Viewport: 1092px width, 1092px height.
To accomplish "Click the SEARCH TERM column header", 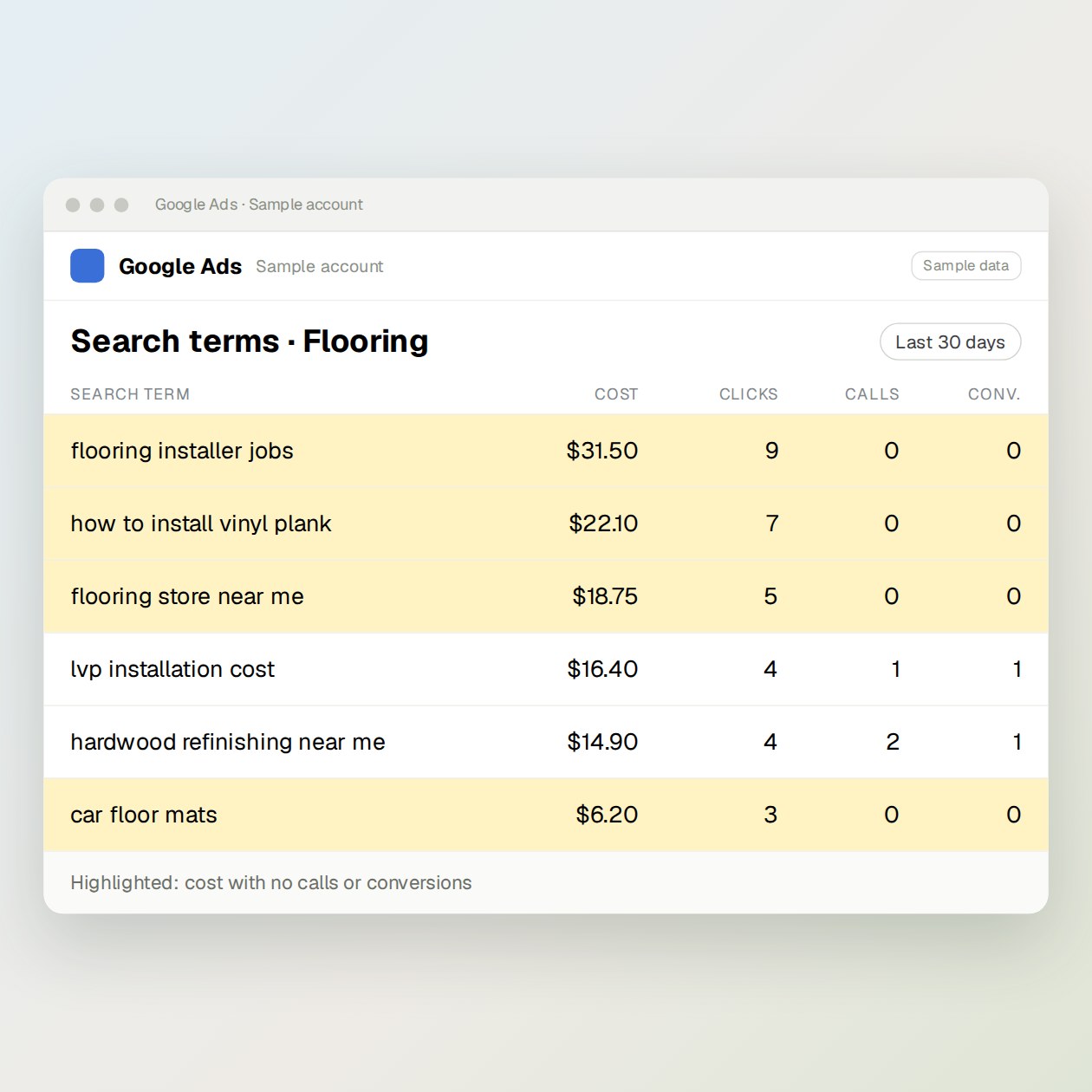I will tap(130, 394).
